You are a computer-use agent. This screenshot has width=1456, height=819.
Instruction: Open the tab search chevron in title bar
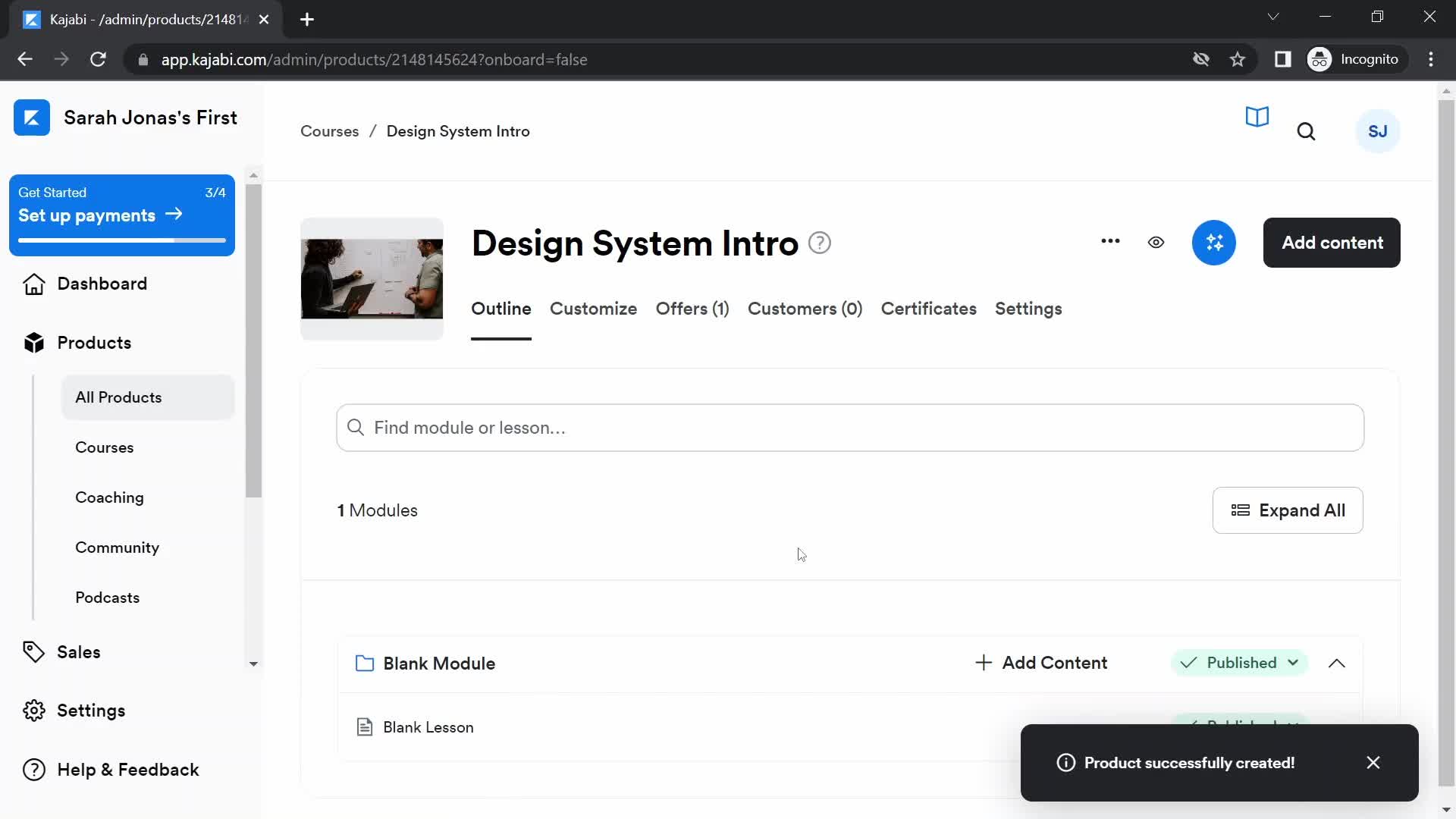(1273, 17)
